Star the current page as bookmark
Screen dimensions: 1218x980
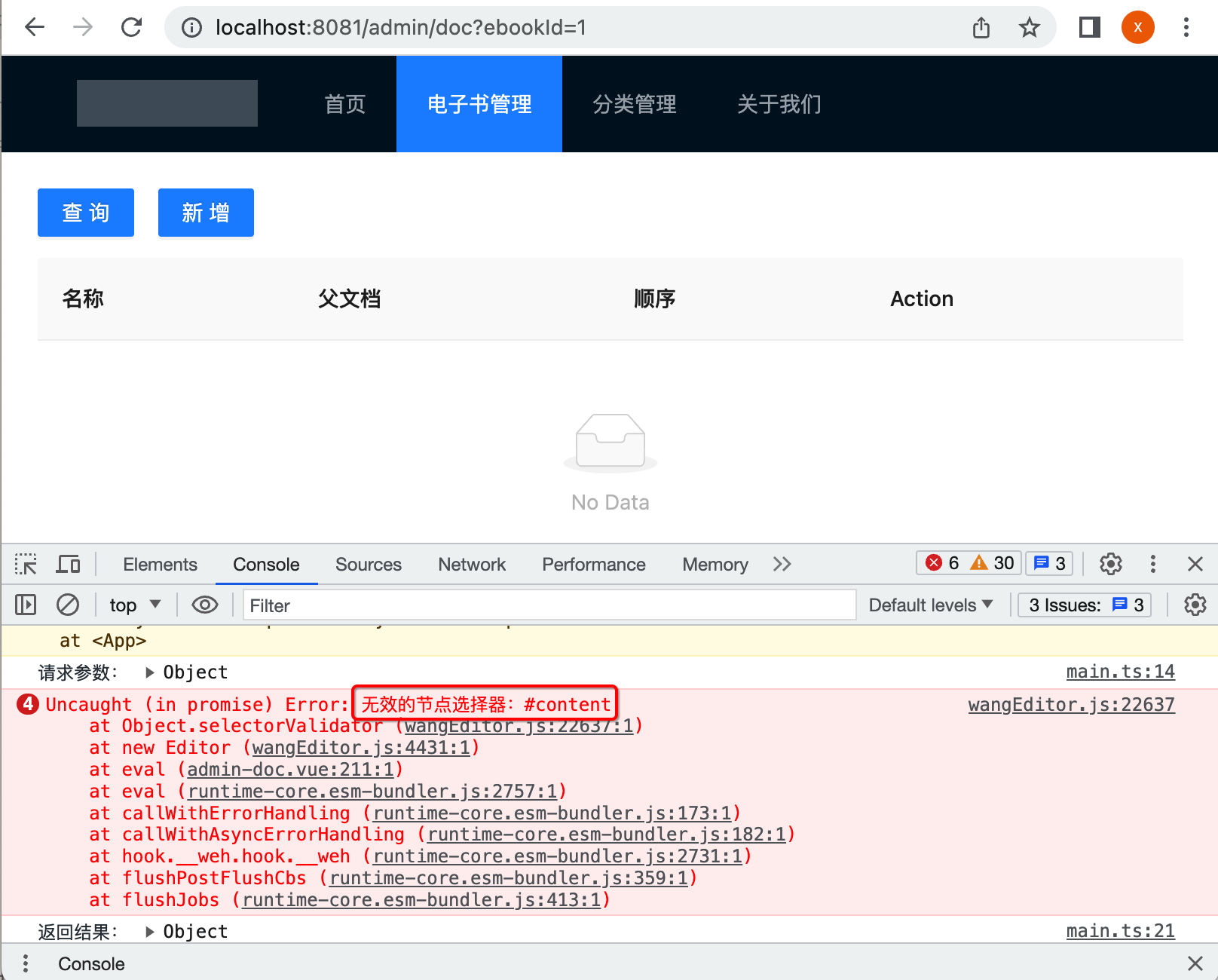(x=1029, y=27)
